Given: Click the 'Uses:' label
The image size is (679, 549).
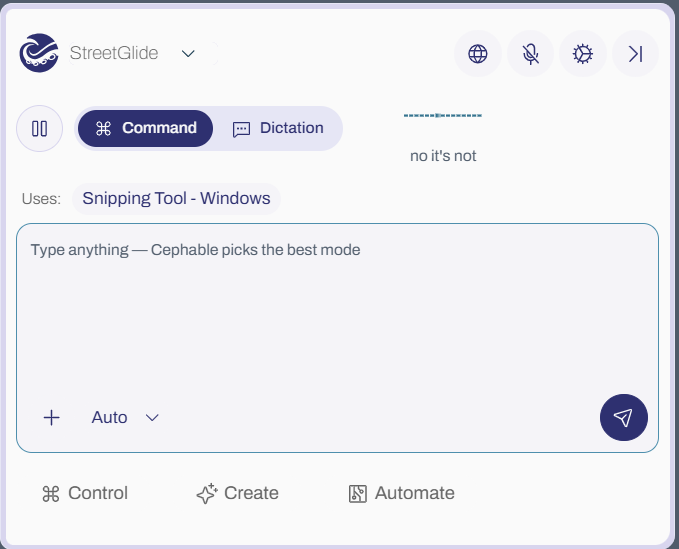Looking at the screenshot, I should click(41, 199).
